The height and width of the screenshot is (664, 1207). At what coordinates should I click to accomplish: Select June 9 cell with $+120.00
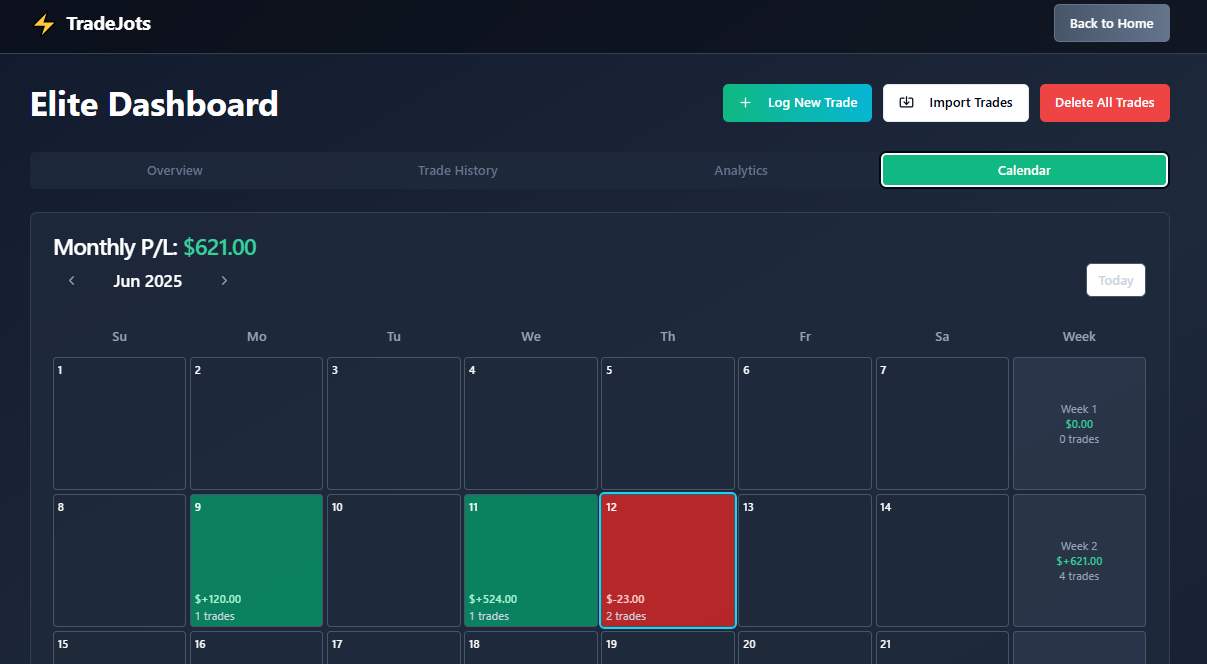pos(256,560)
